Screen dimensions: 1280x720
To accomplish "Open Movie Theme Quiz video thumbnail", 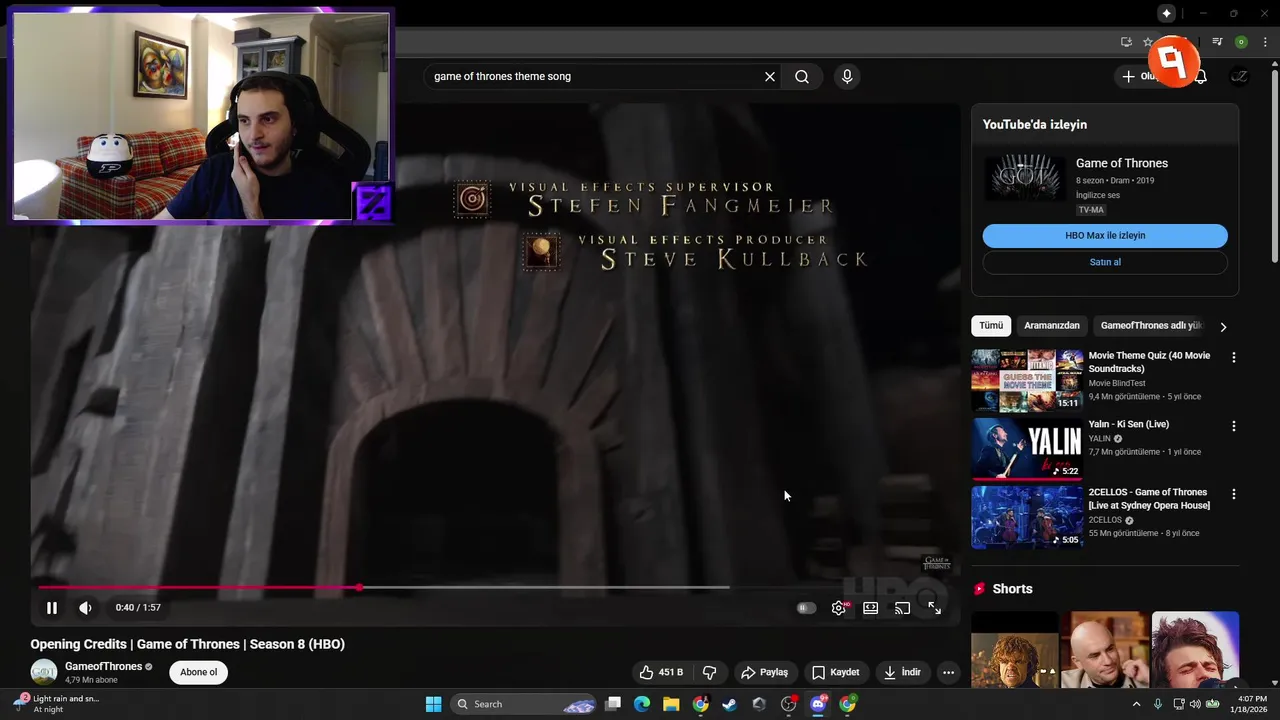I will click(x=1027, y=380).
